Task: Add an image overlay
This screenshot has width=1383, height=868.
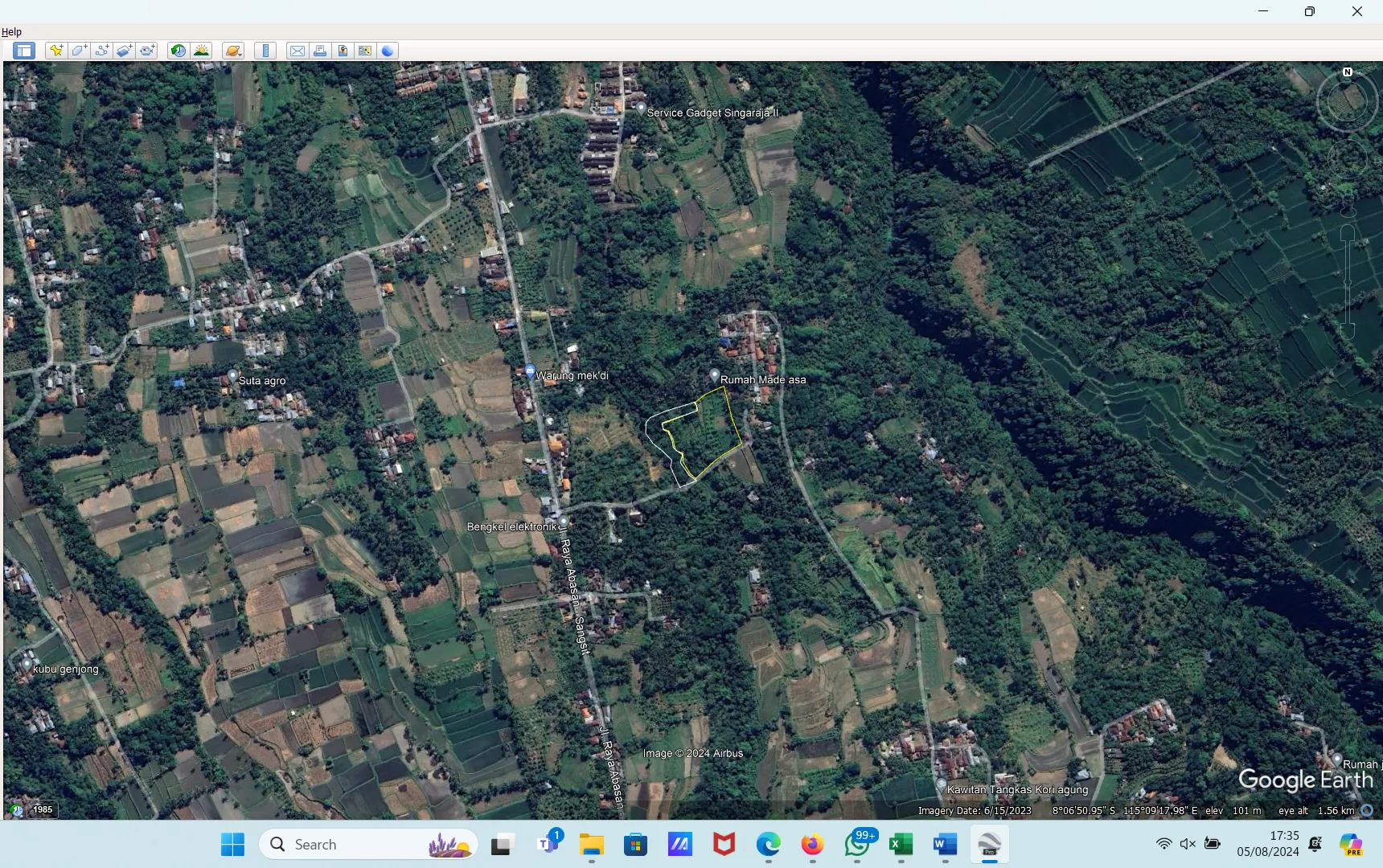Action: pyautogui.click(x=124, y=51)
